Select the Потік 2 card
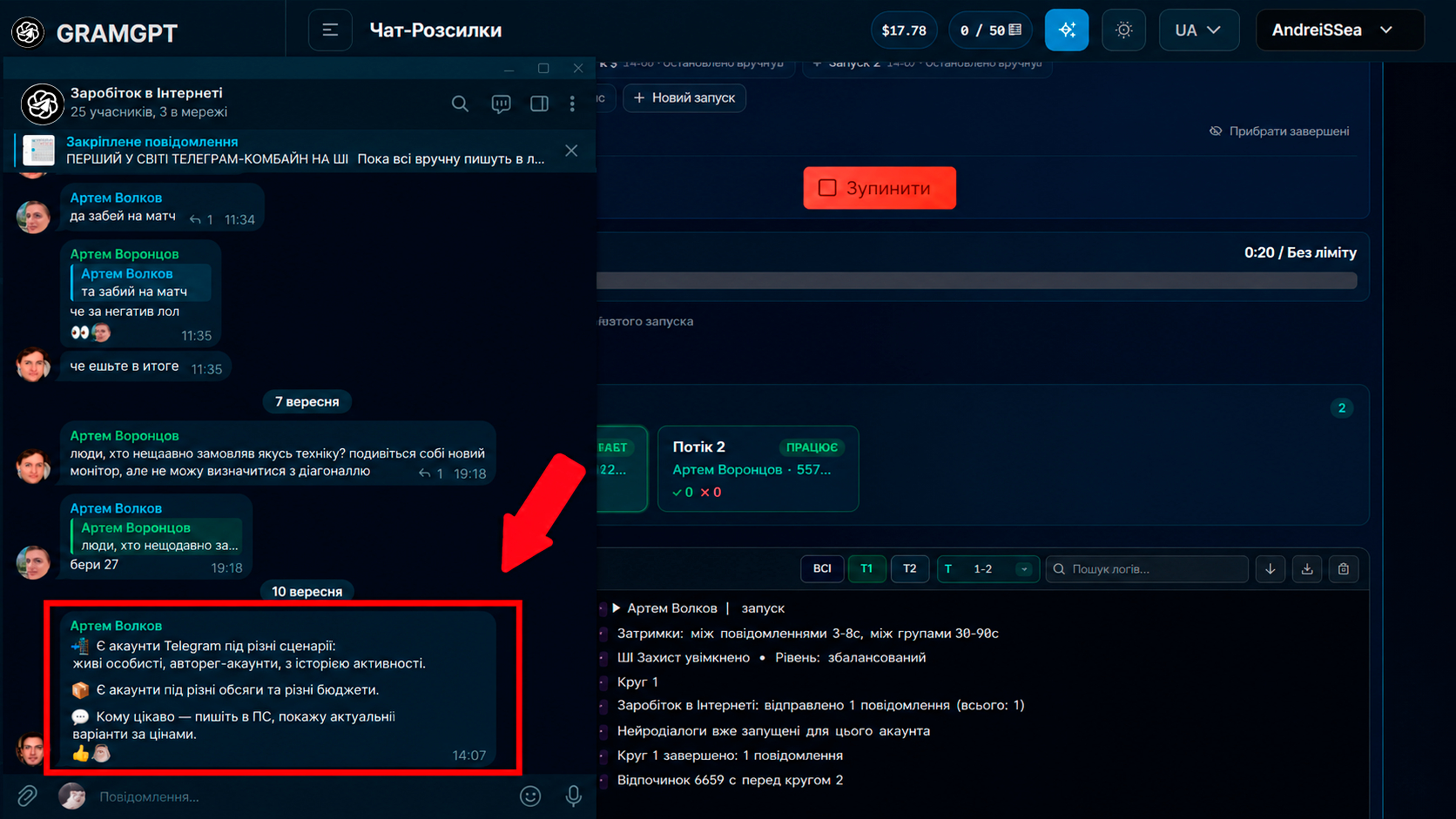The width and height of the screenshot is (1456, 819). pos(758,468)
